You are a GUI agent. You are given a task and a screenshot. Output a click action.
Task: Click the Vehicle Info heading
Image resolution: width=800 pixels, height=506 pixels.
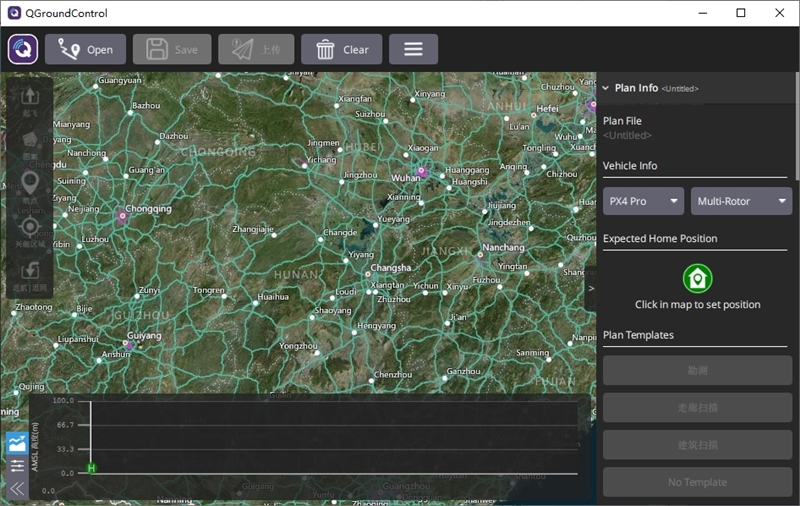pos(630,166)
